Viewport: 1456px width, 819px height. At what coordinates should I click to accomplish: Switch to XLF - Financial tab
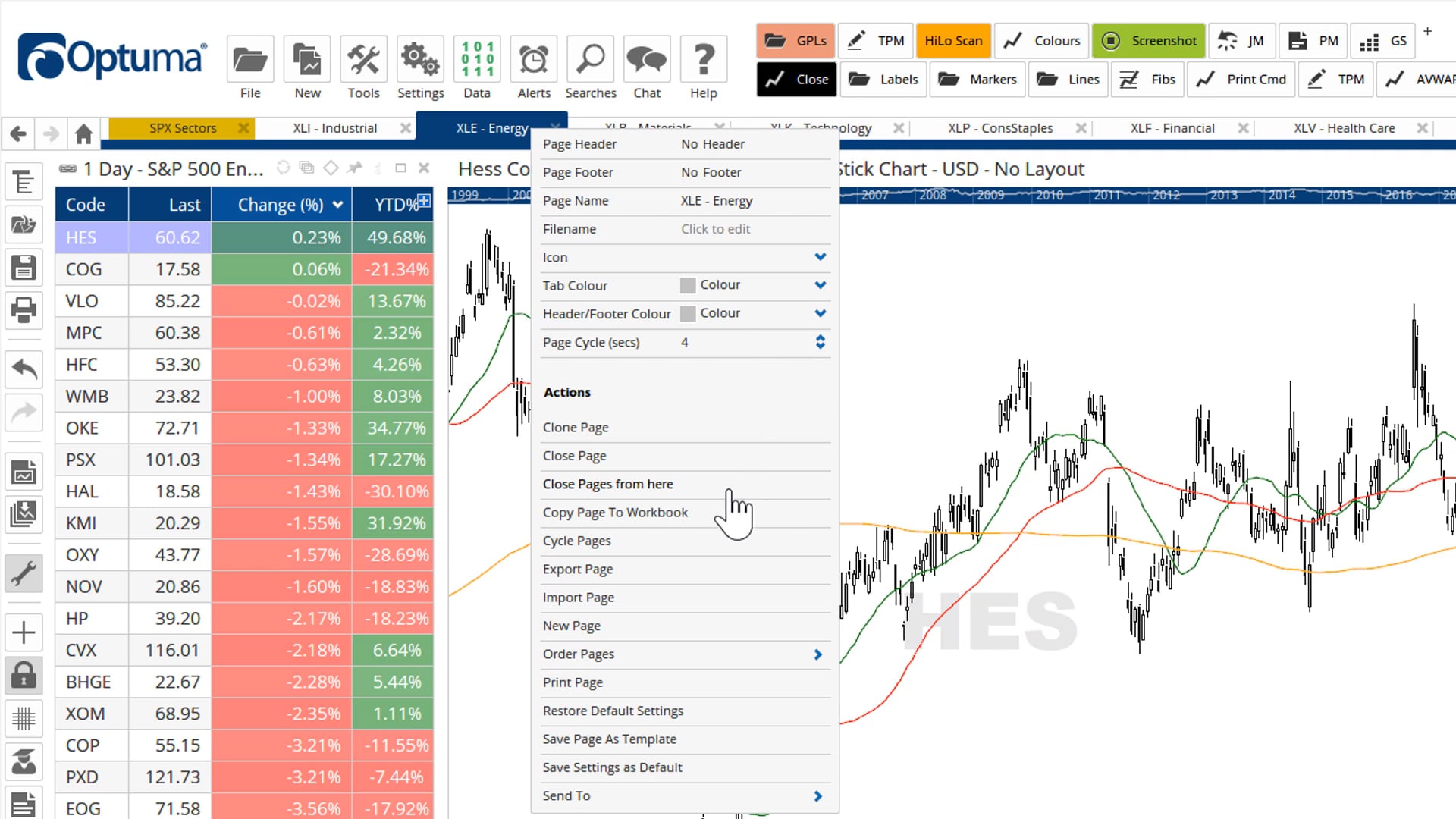[1172, 128]
